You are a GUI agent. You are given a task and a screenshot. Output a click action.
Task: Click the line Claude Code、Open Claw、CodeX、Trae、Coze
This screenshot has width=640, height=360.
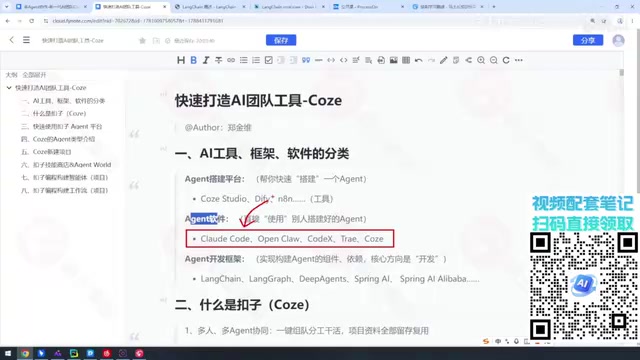pos(292,239)
